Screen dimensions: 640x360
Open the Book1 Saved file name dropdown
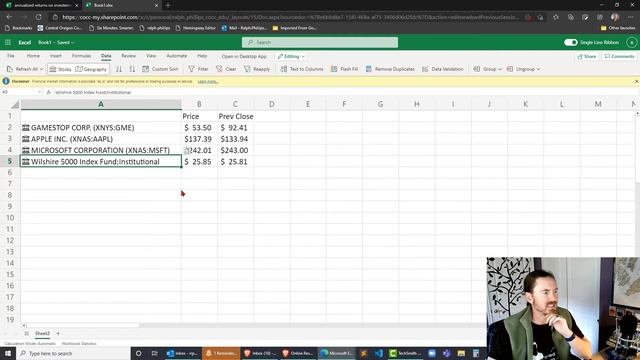[56, 42]
